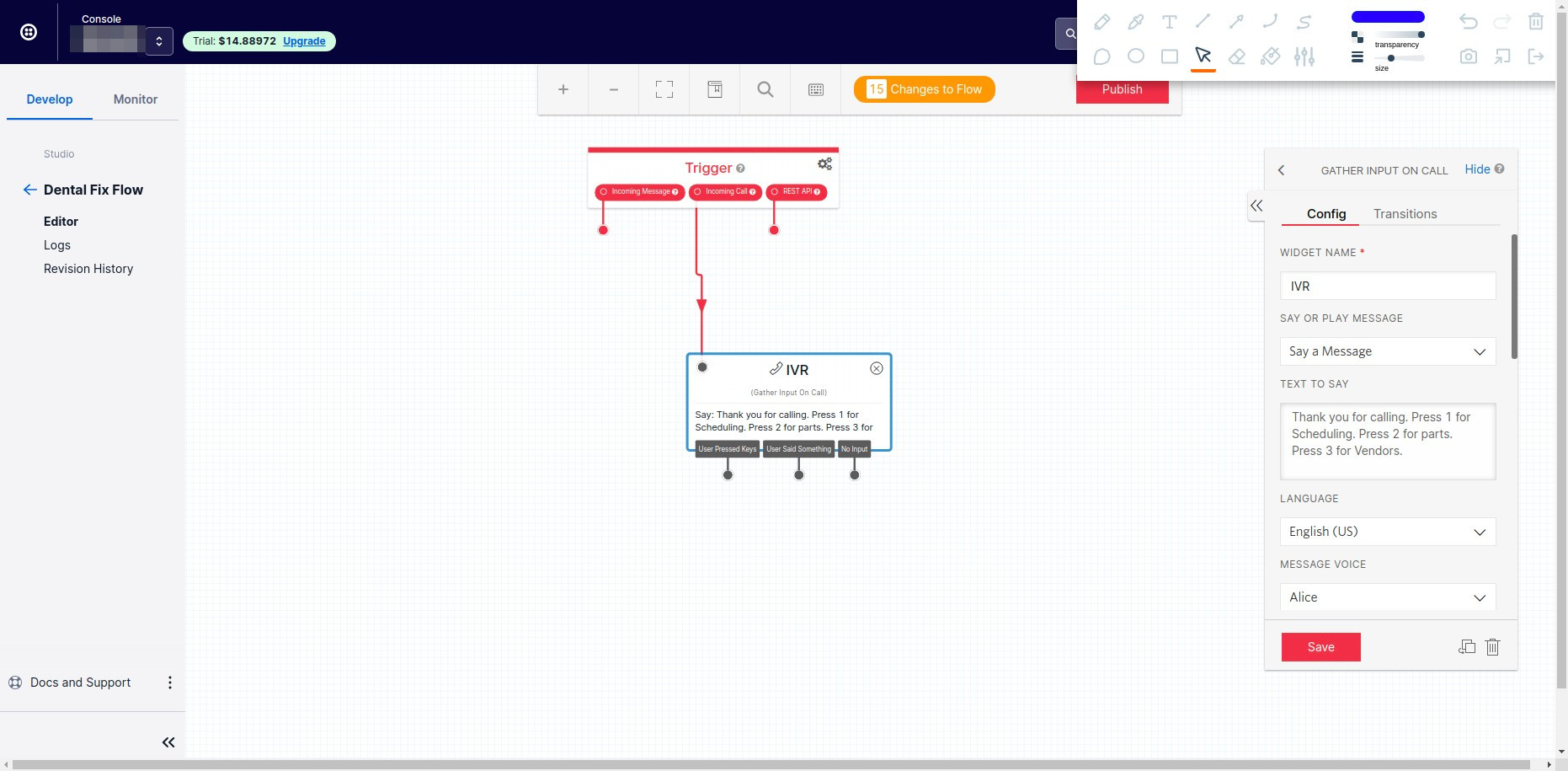
Task: Exit the annotation toolbar
Action: [1536, 56]
